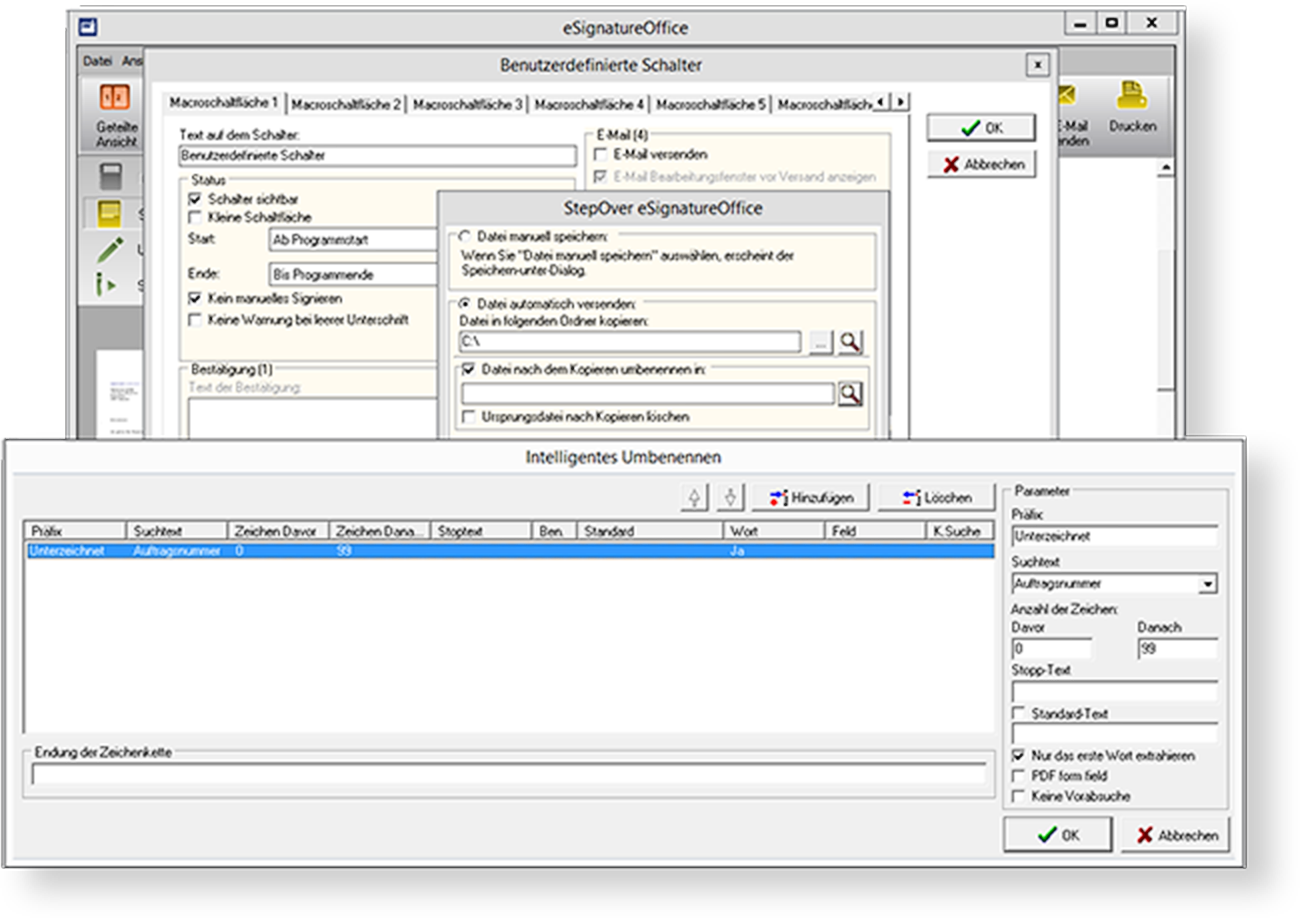This screenshot has height=918, width=1300.
Task: Switch to Macroschaltfläche 4 tab
Action: tap(590, 104)
